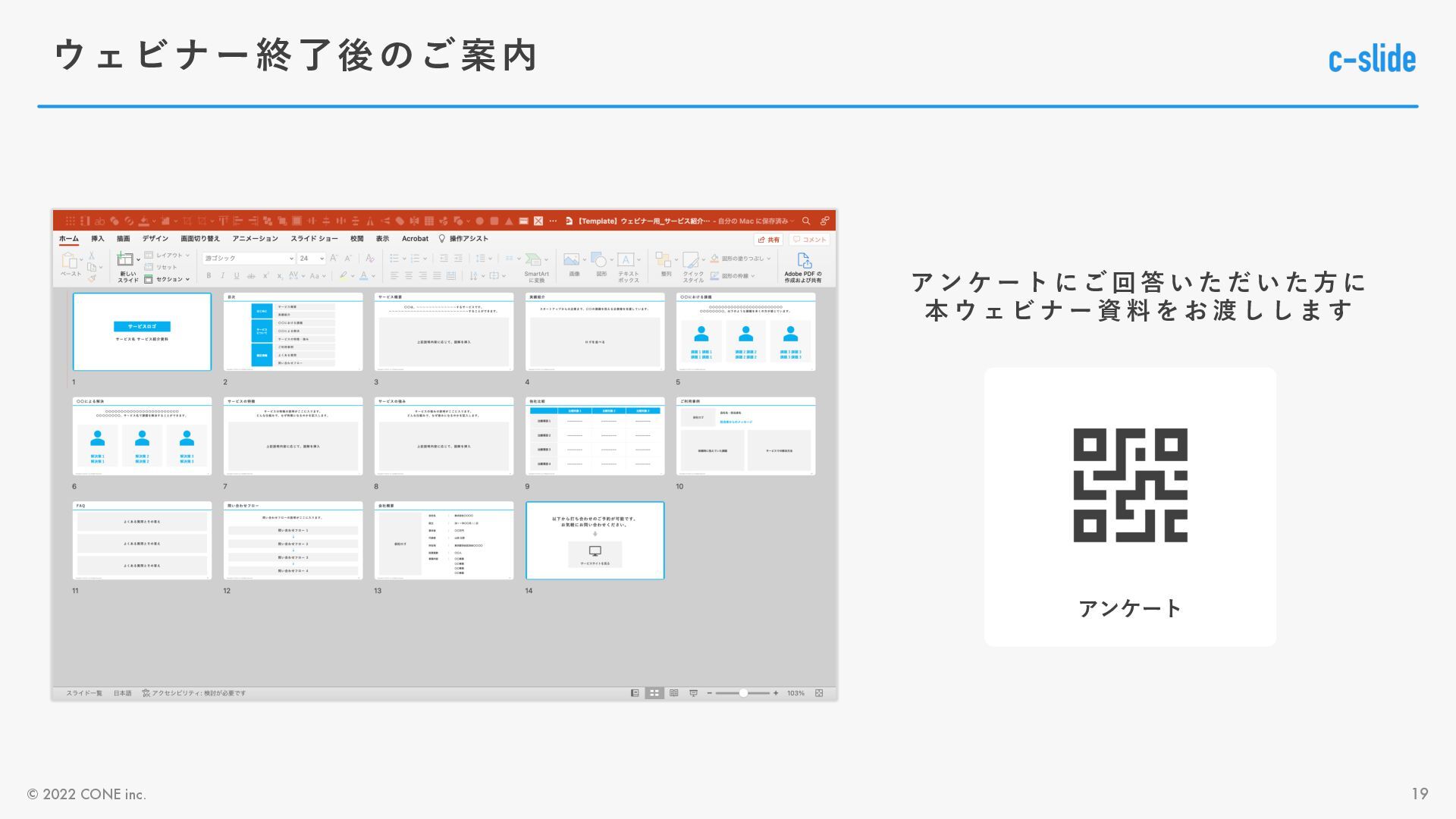Click the new slide icon

(x=125, y=260)
